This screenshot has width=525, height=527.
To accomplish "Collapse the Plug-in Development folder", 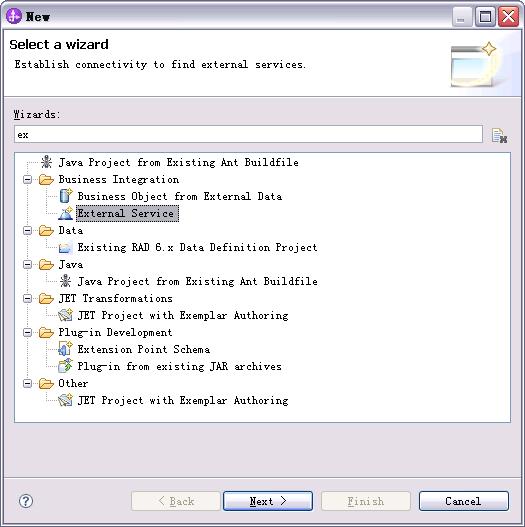I will [28, 332].
